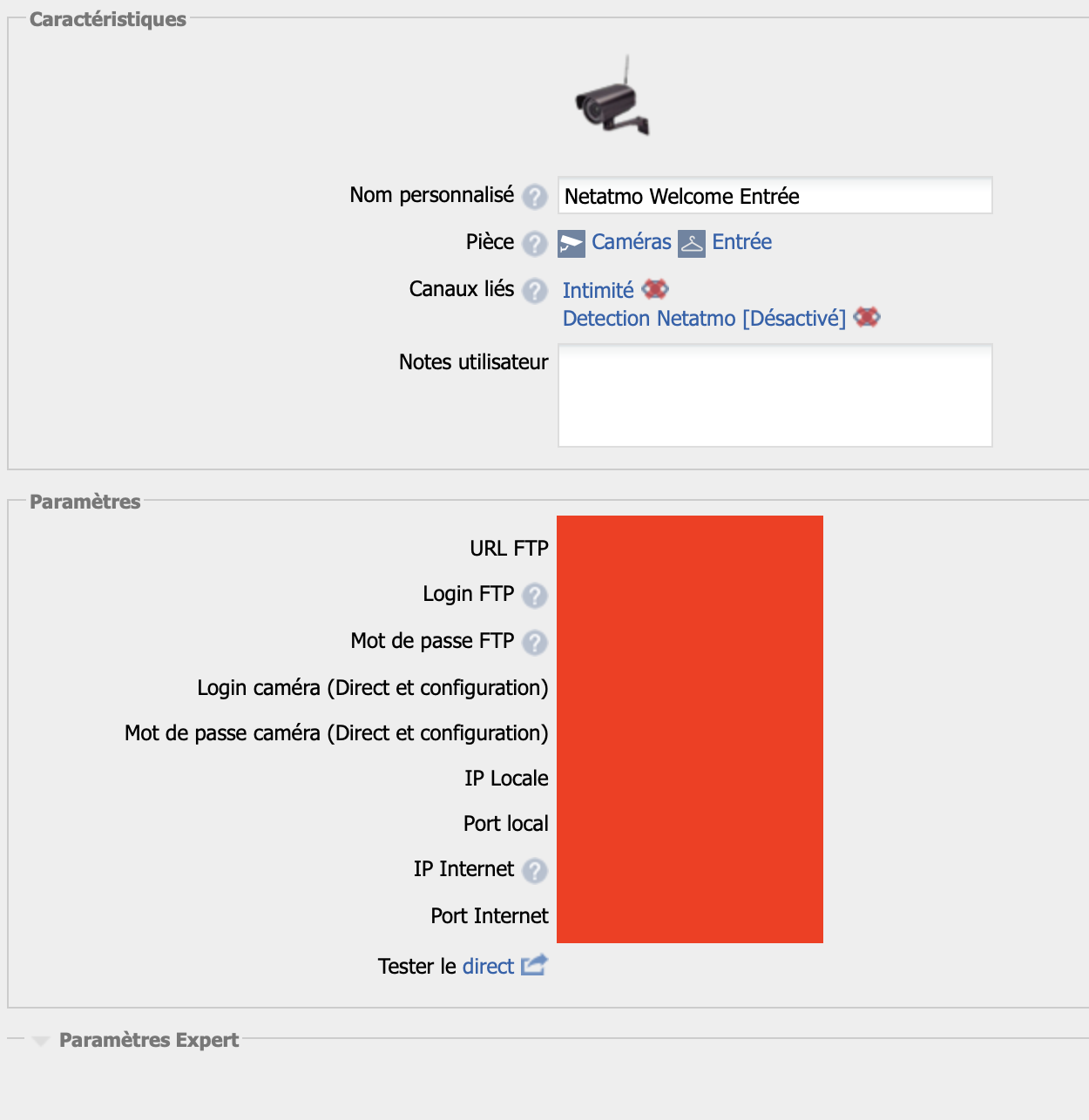The image size is (1089, 1120).
Task: Click the external link icon after direct
Action: [534, 965]
